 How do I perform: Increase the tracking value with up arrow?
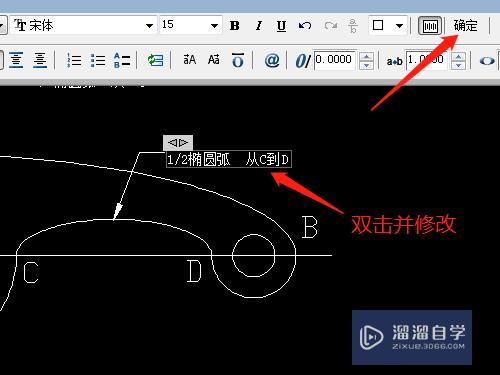click(x=458, y=57)
